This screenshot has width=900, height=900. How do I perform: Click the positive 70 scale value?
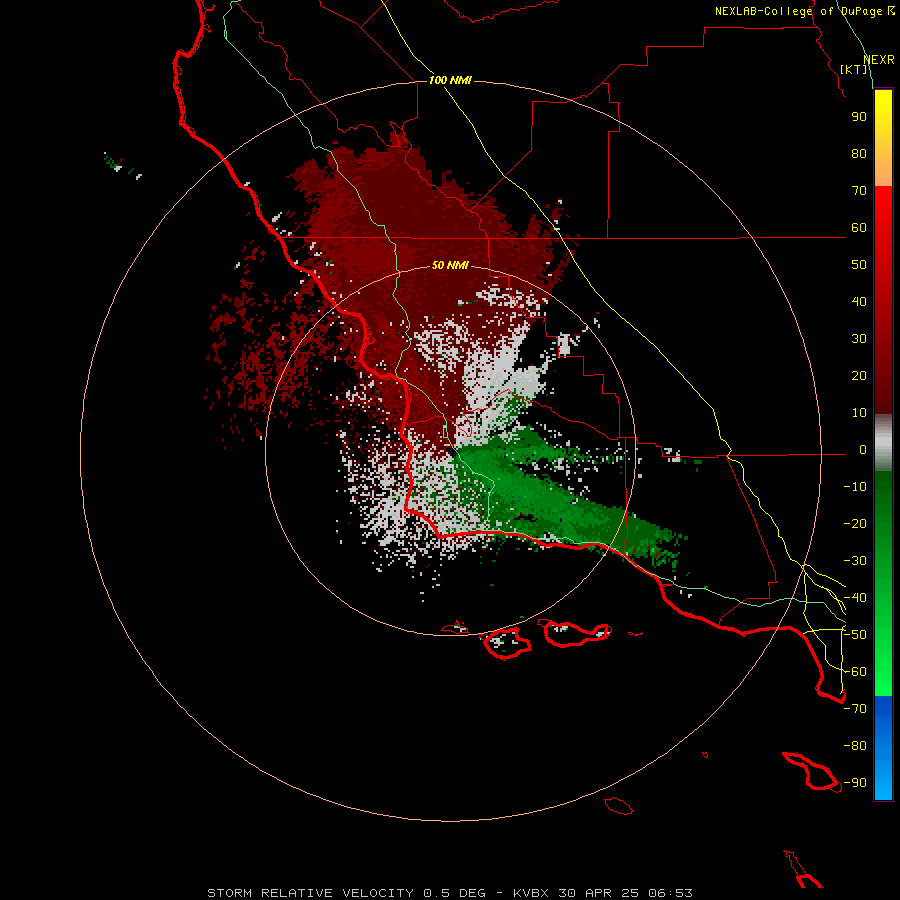[859, 191]
